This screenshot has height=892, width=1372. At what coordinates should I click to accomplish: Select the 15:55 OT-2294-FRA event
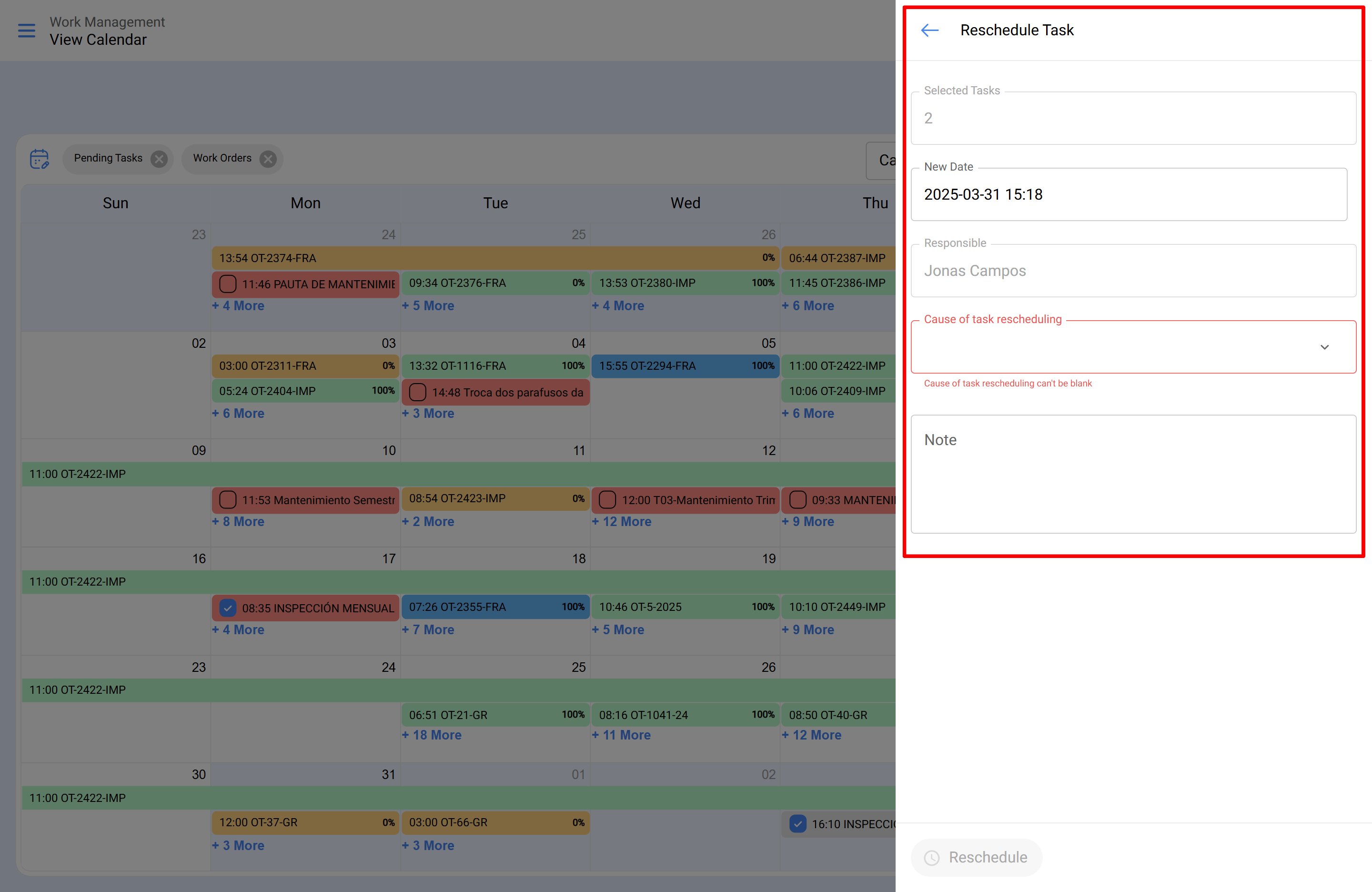click(x=685, y=365)
